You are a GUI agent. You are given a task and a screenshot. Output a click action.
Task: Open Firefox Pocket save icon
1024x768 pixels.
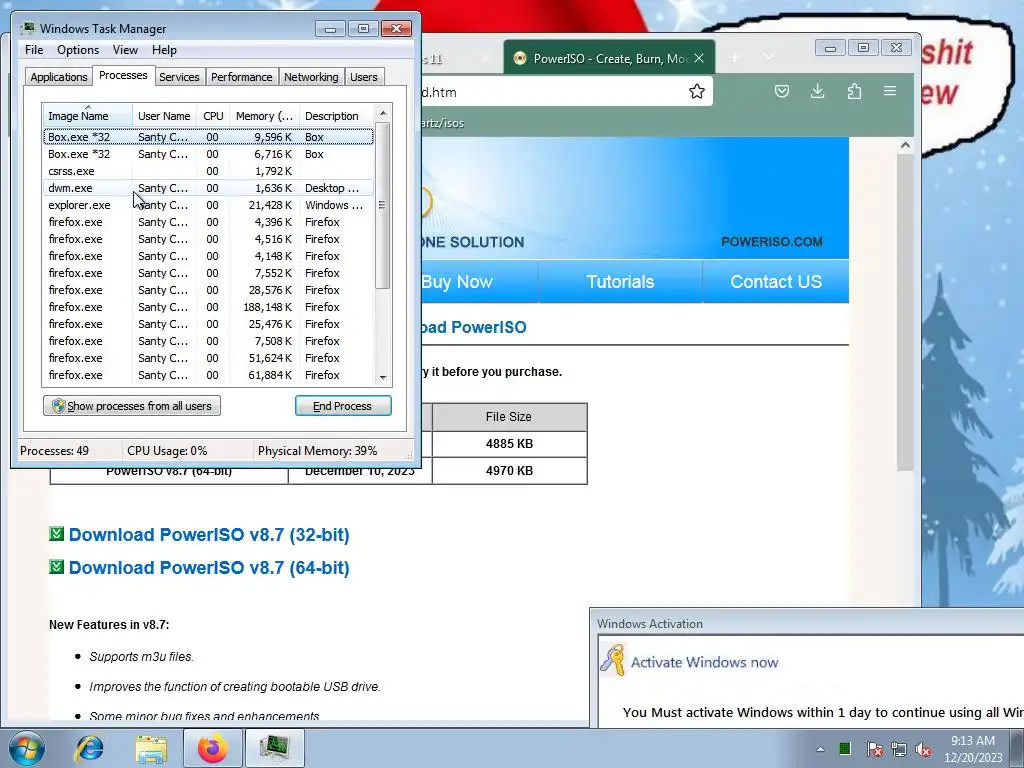[782, 91]
